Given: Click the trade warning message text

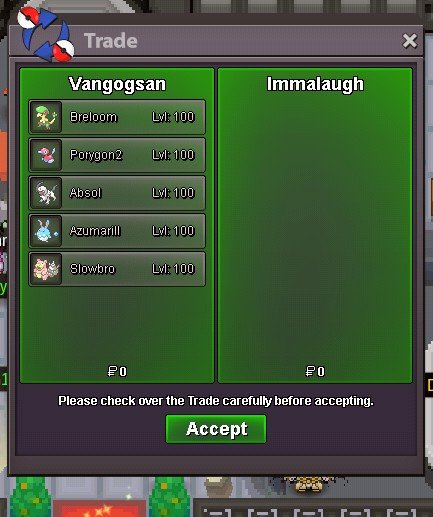Looking at the screenshot, I should pyautogui.click(x=216, y=401).
